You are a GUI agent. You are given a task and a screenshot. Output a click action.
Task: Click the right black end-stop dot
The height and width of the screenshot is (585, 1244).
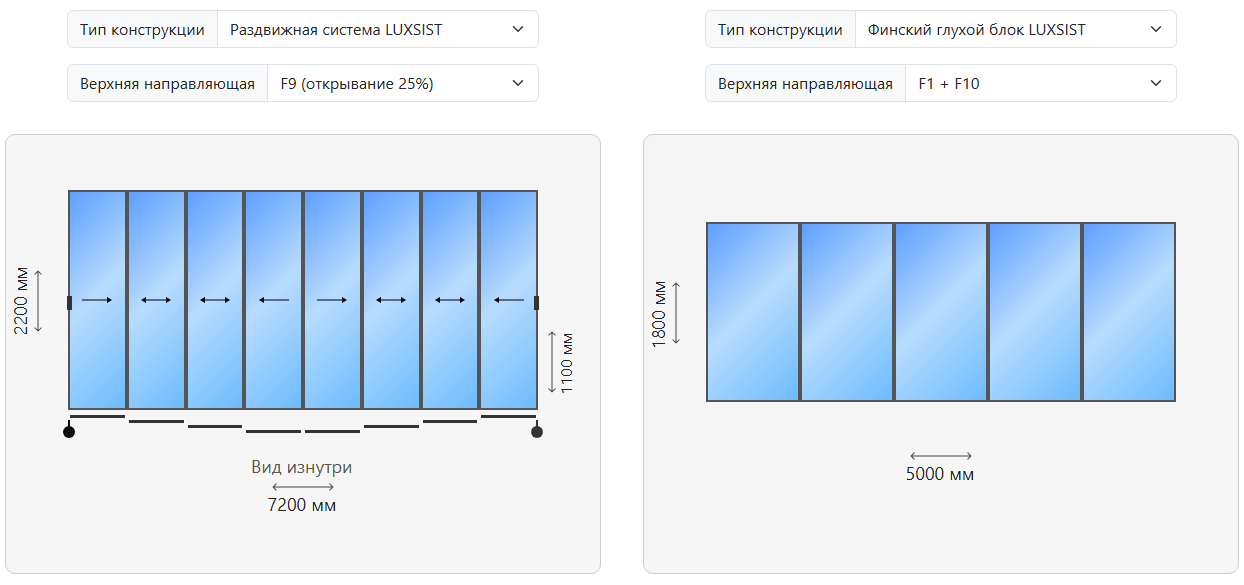[537, 432]
